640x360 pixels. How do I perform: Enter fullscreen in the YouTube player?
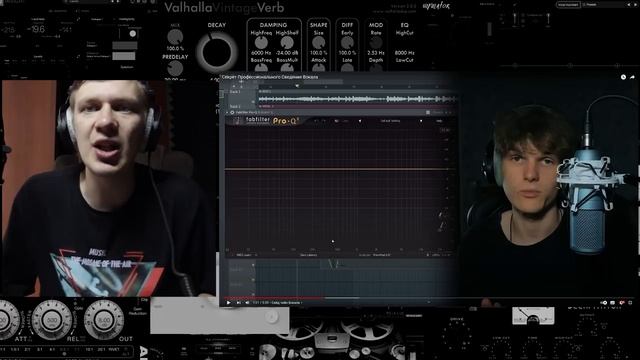coord(630,302)
